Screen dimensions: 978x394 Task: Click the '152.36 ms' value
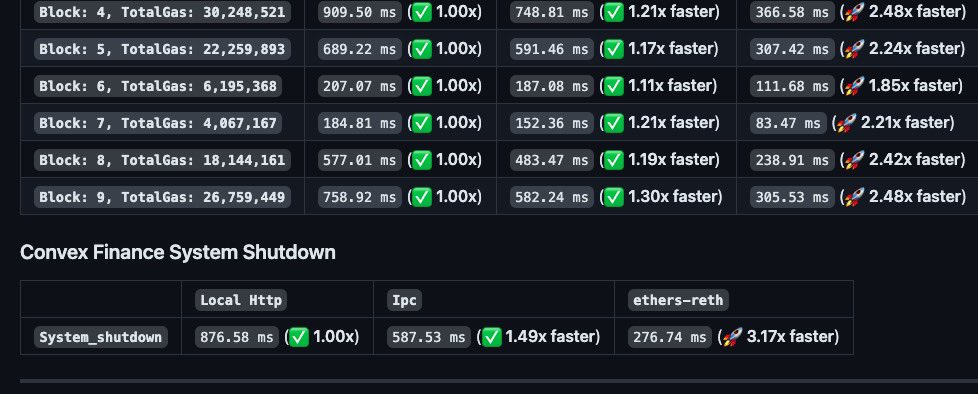click(x=551, y=123)
